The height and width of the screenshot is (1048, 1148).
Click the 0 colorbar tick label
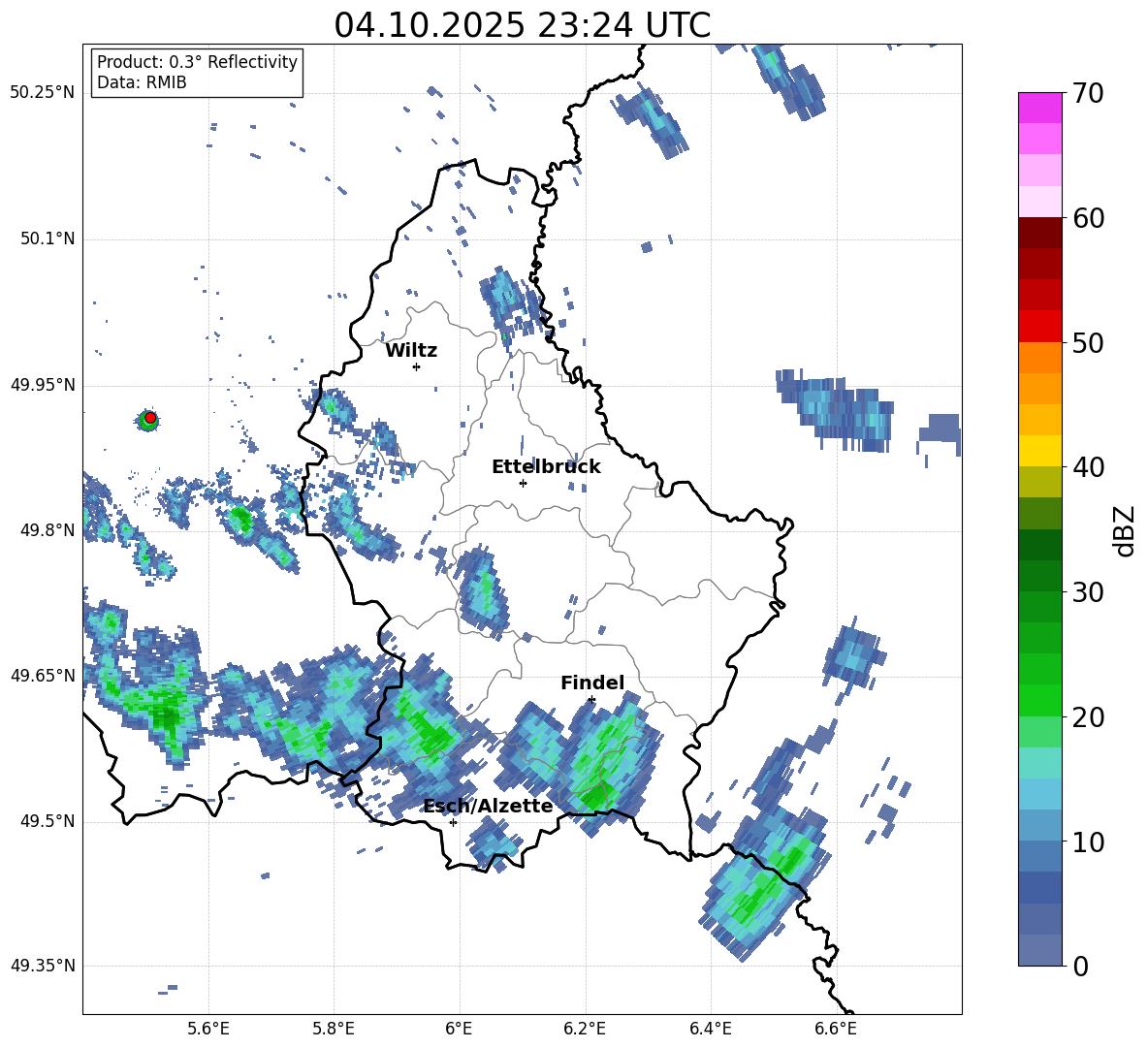1080,966
